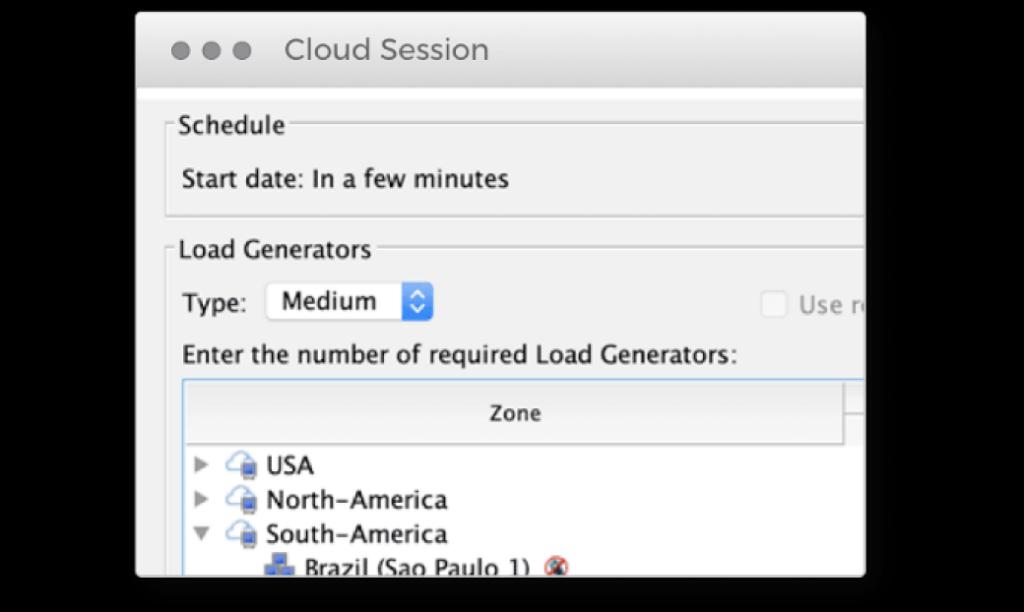
Task: Click the Zone column header
Action: click(515, 413)
